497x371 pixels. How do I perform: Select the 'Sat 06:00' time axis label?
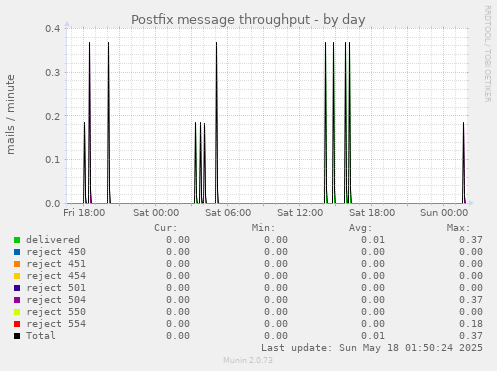click(228, 213)
